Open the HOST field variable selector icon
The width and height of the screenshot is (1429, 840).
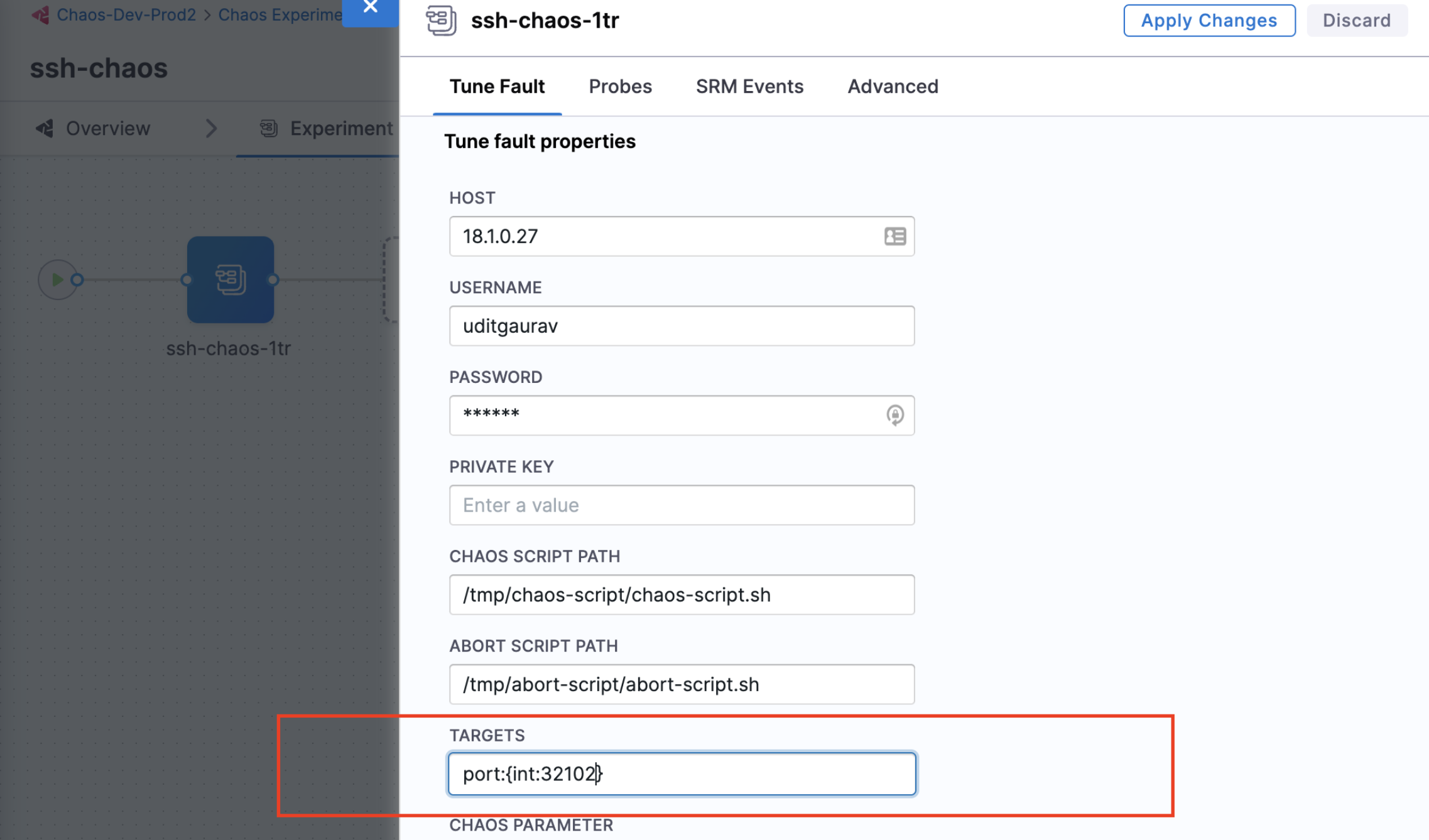pyautogui.click(x=894, y=236)
